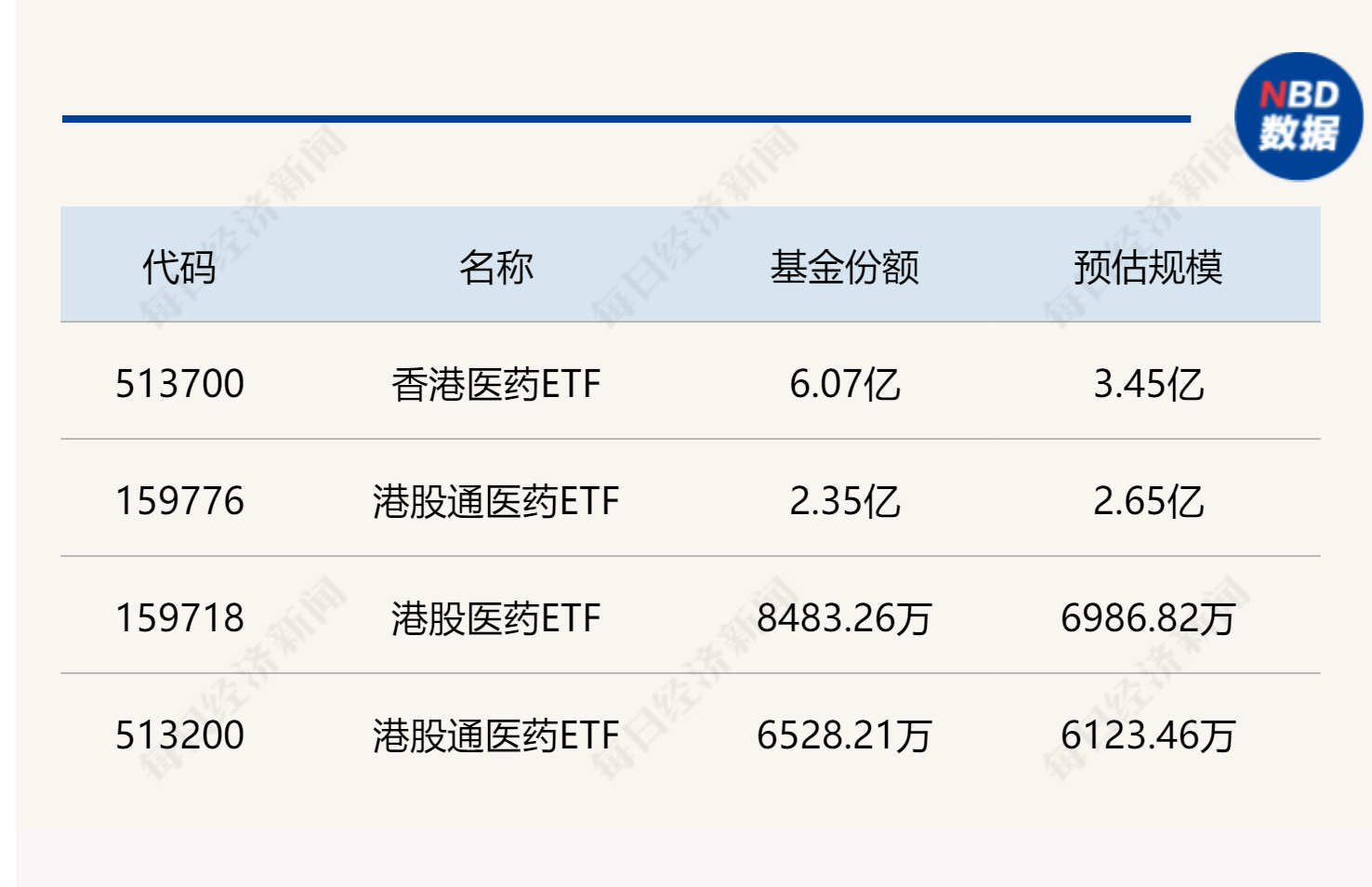Select the 名称 column header
The width and height of the screenshot is (1372, 887).
coord(496,267)
